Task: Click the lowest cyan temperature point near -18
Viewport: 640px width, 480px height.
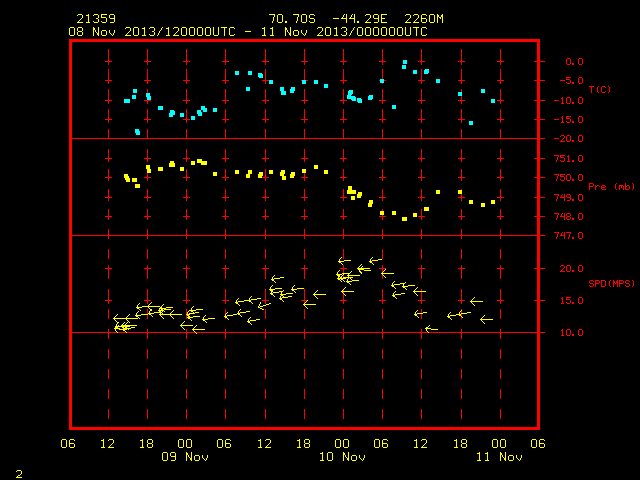Action: (x=138, y=132)
